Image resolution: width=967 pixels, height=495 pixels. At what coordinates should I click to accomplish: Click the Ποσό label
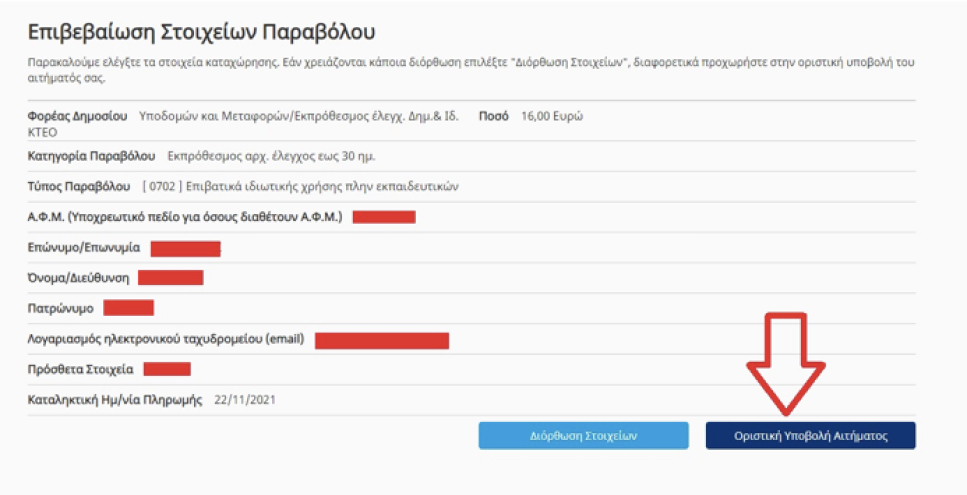click(x=494, y=116)
